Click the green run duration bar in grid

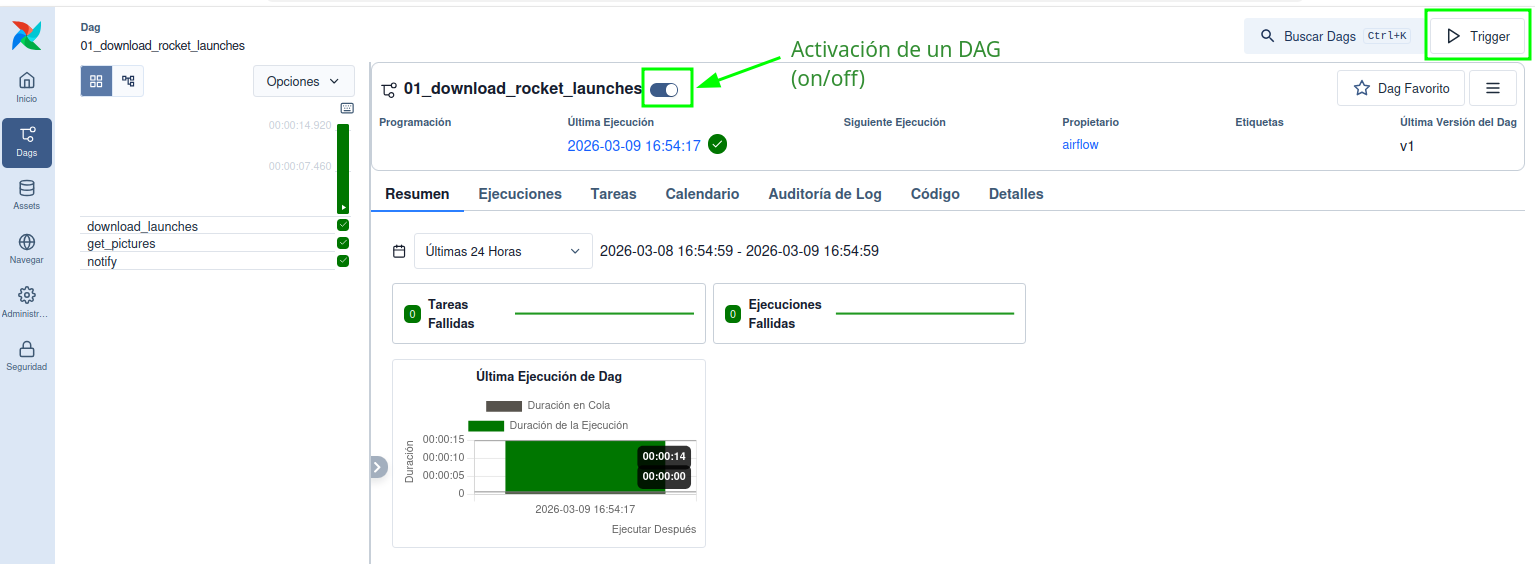(343, 167)
